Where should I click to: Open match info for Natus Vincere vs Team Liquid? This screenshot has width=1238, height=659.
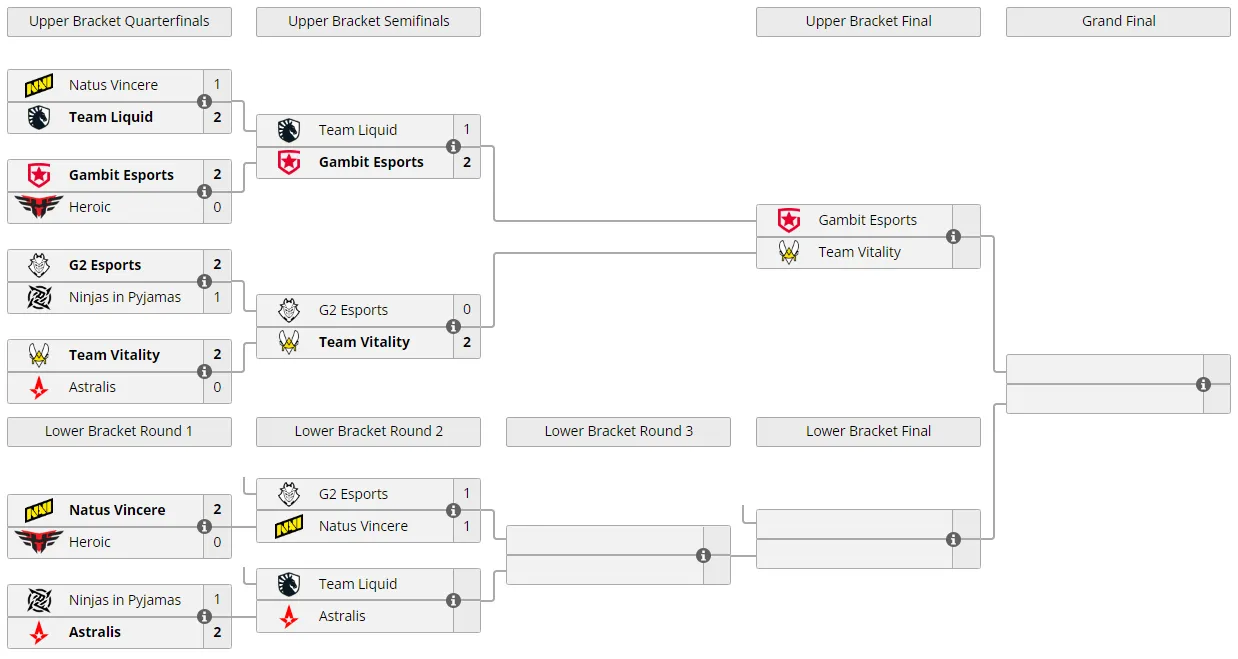pyautogui.click(x=204, y=101)
